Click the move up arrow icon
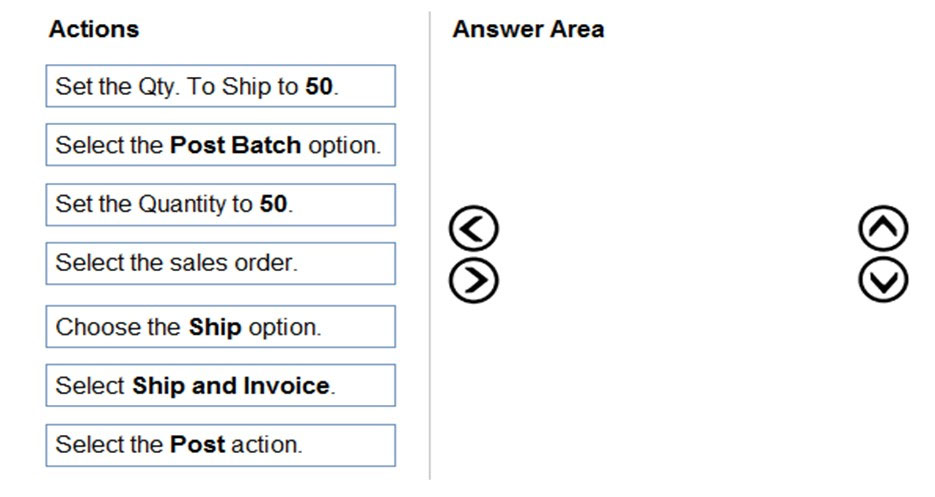This screenshot has width=935, height=497. 883,230
